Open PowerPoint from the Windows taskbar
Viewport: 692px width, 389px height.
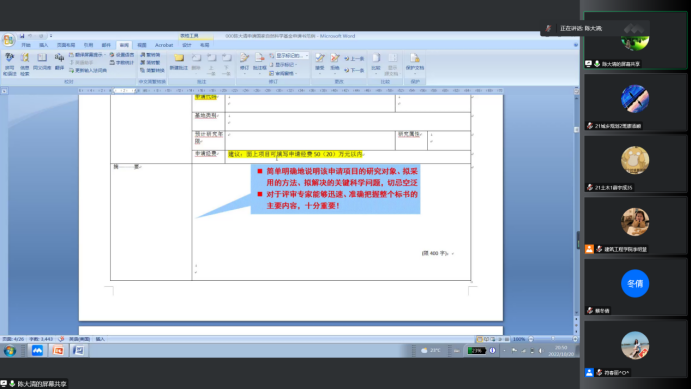pos(58,351)
